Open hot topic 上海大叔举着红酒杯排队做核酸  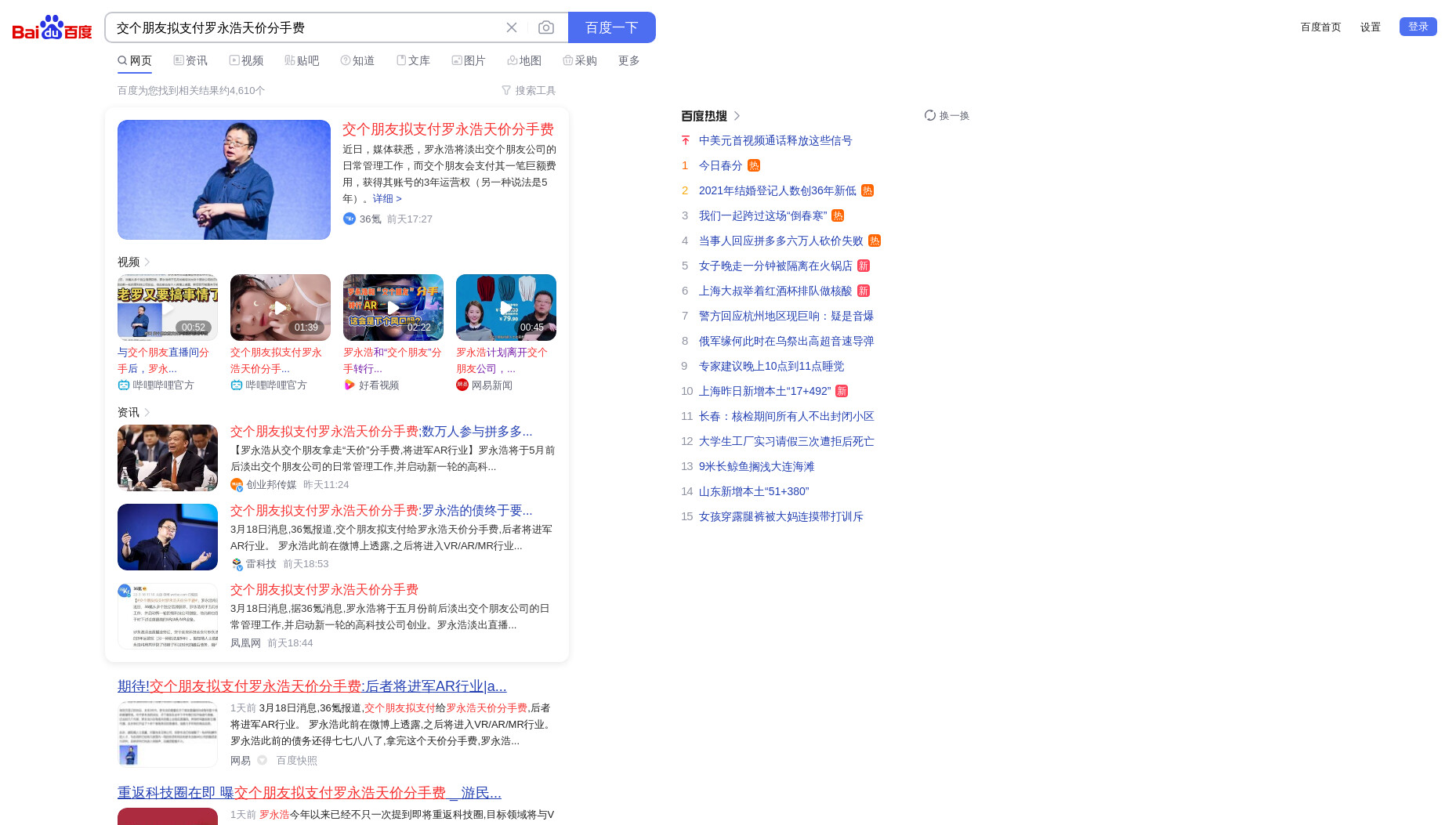point(776,291)
